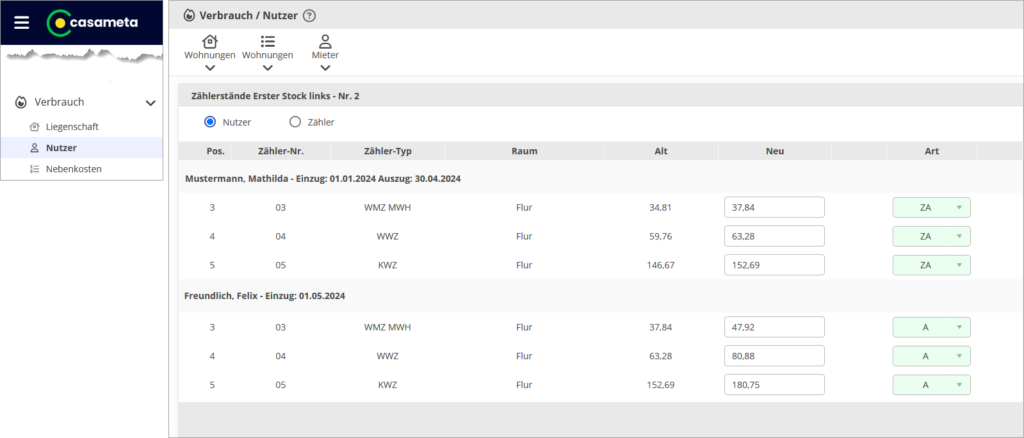Open Art dropdown for Felix's KWZ row
This screenshot has height=438, width=1024.
[x=931, y=384]
